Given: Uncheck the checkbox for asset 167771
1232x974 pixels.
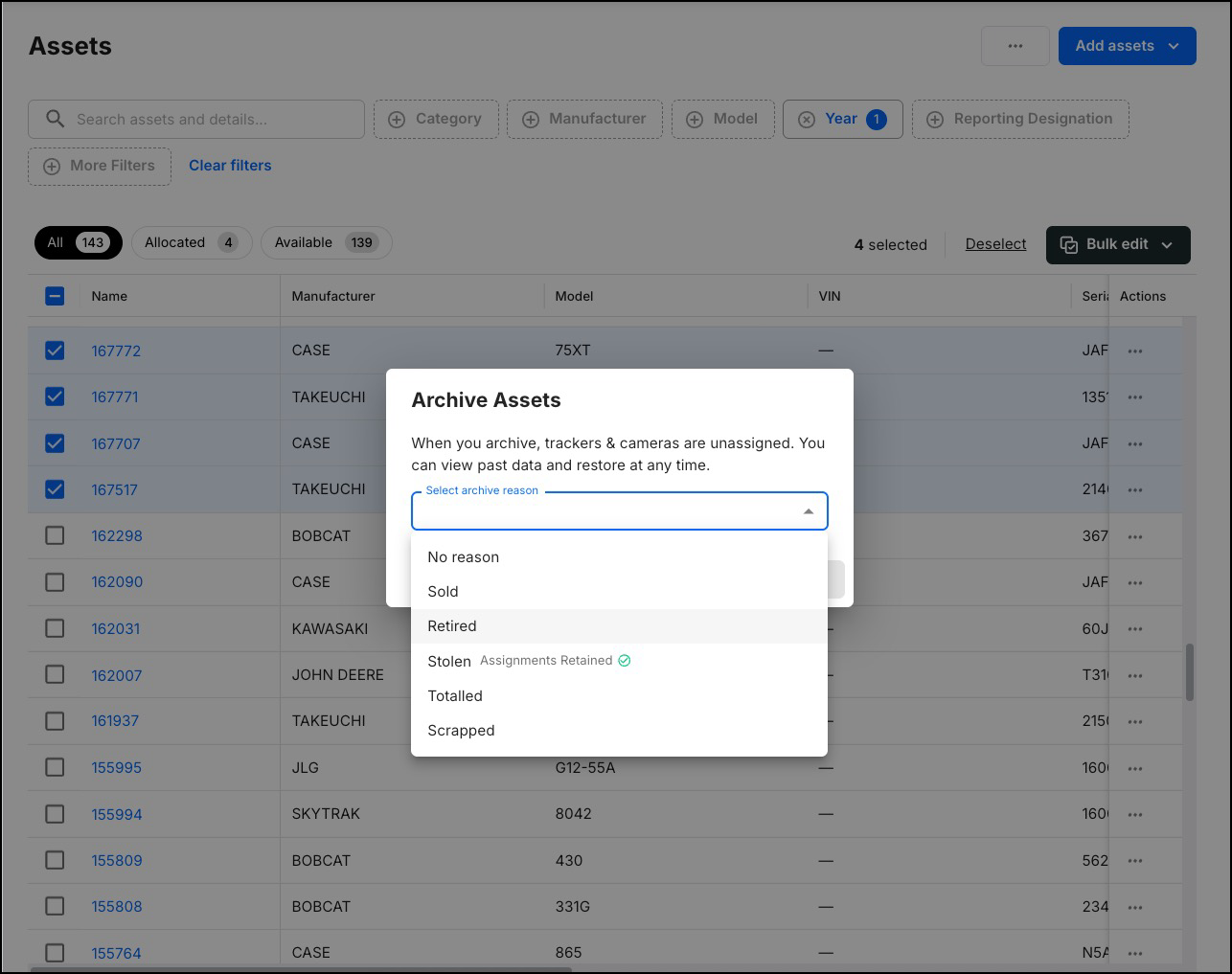Looking at the screenshot, I should click(55, 396).
